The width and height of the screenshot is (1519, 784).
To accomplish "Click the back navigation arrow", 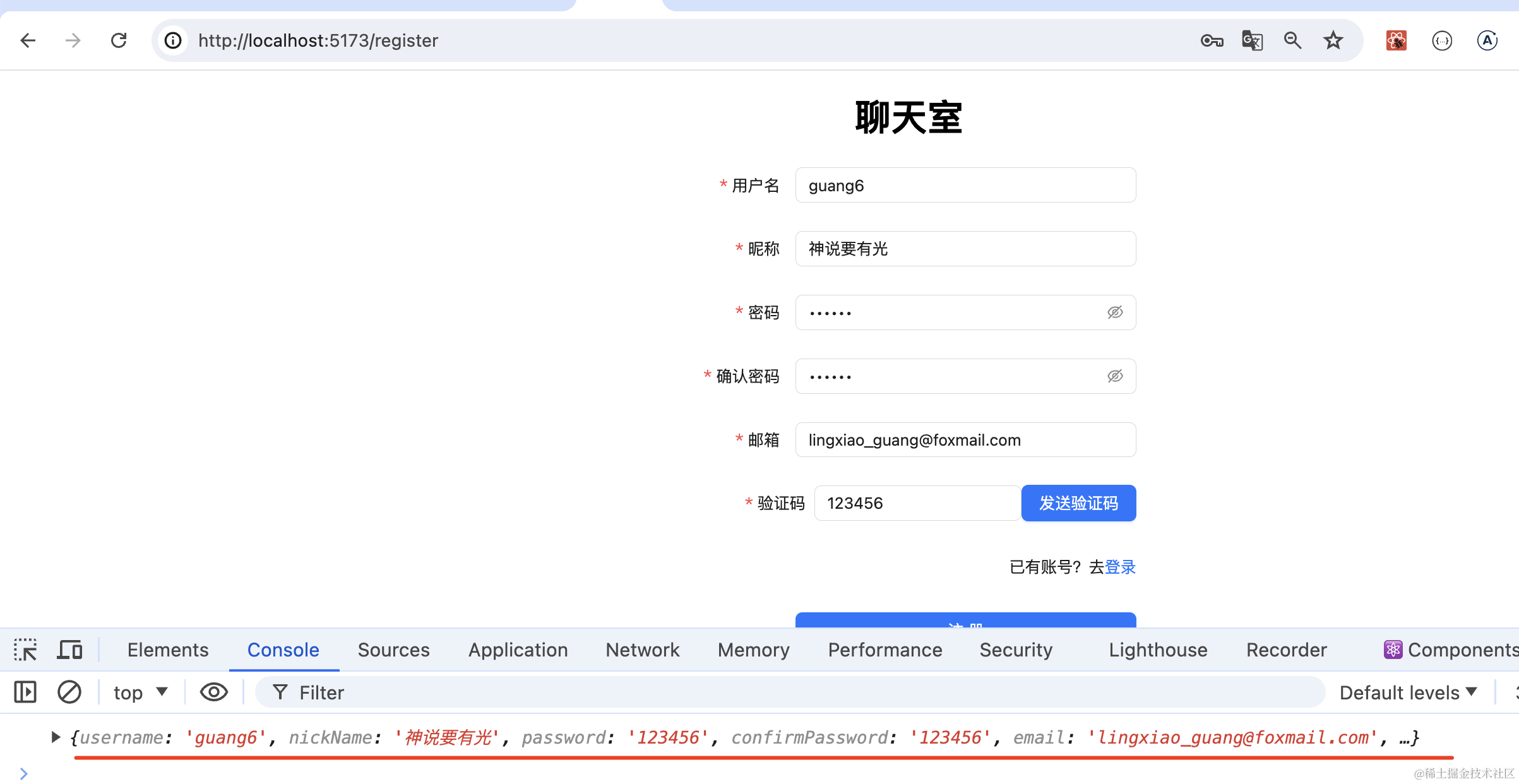I will coord(28,40).
